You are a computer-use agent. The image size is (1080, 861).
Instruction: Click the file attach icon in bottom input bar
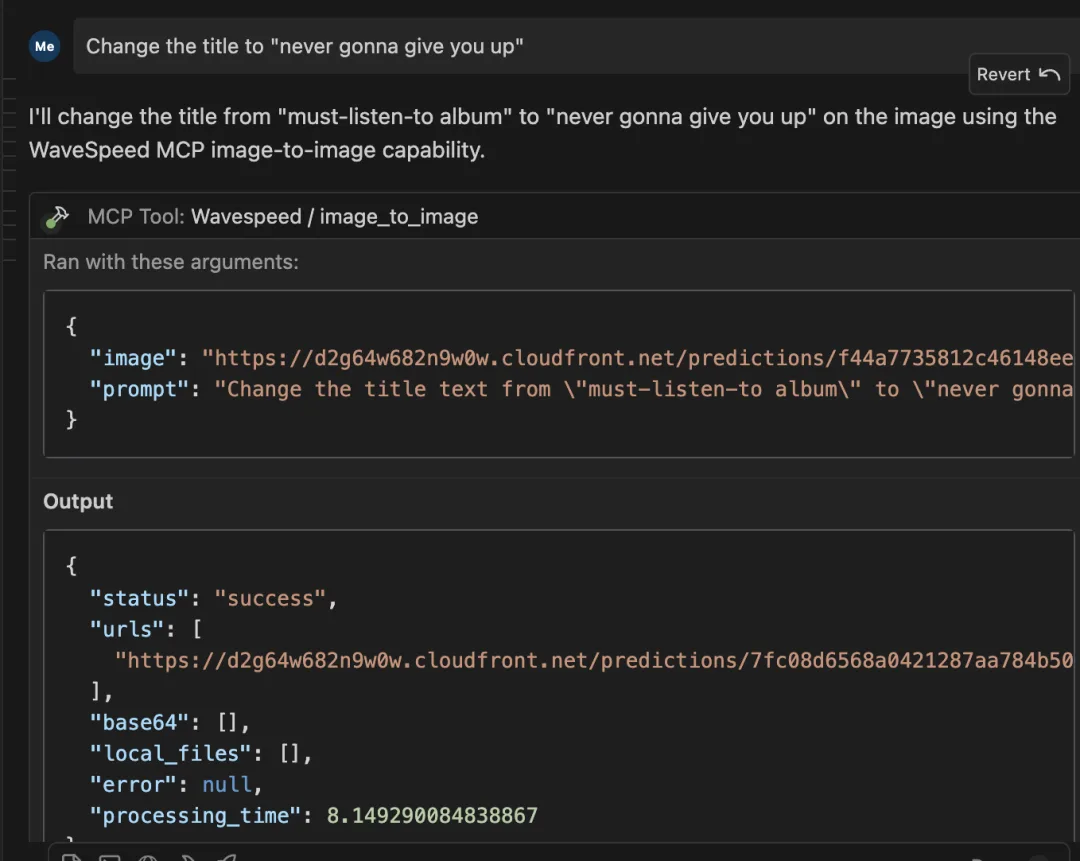point(72,858)
